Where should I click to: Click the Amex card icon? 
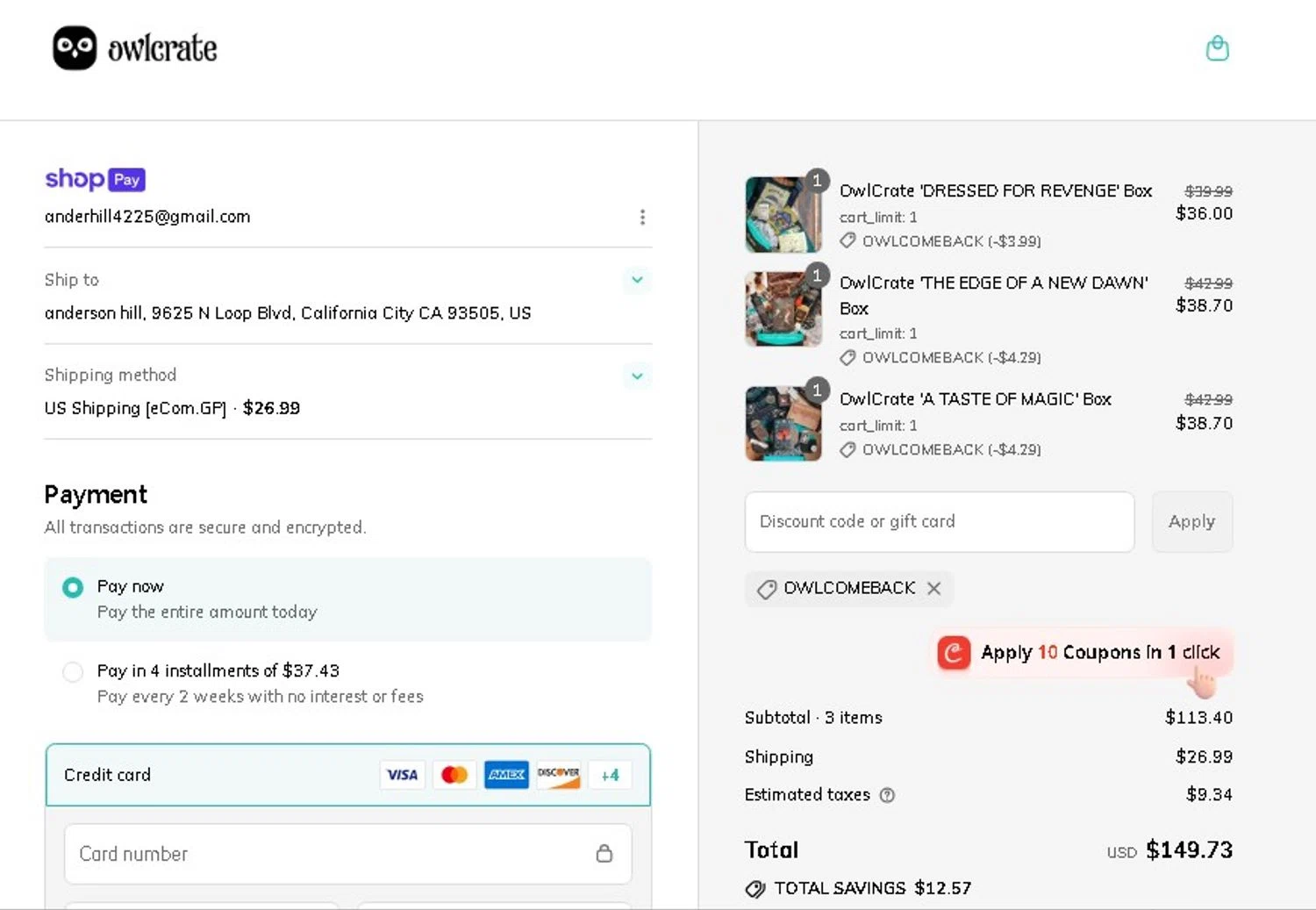[x=506, y=775]
